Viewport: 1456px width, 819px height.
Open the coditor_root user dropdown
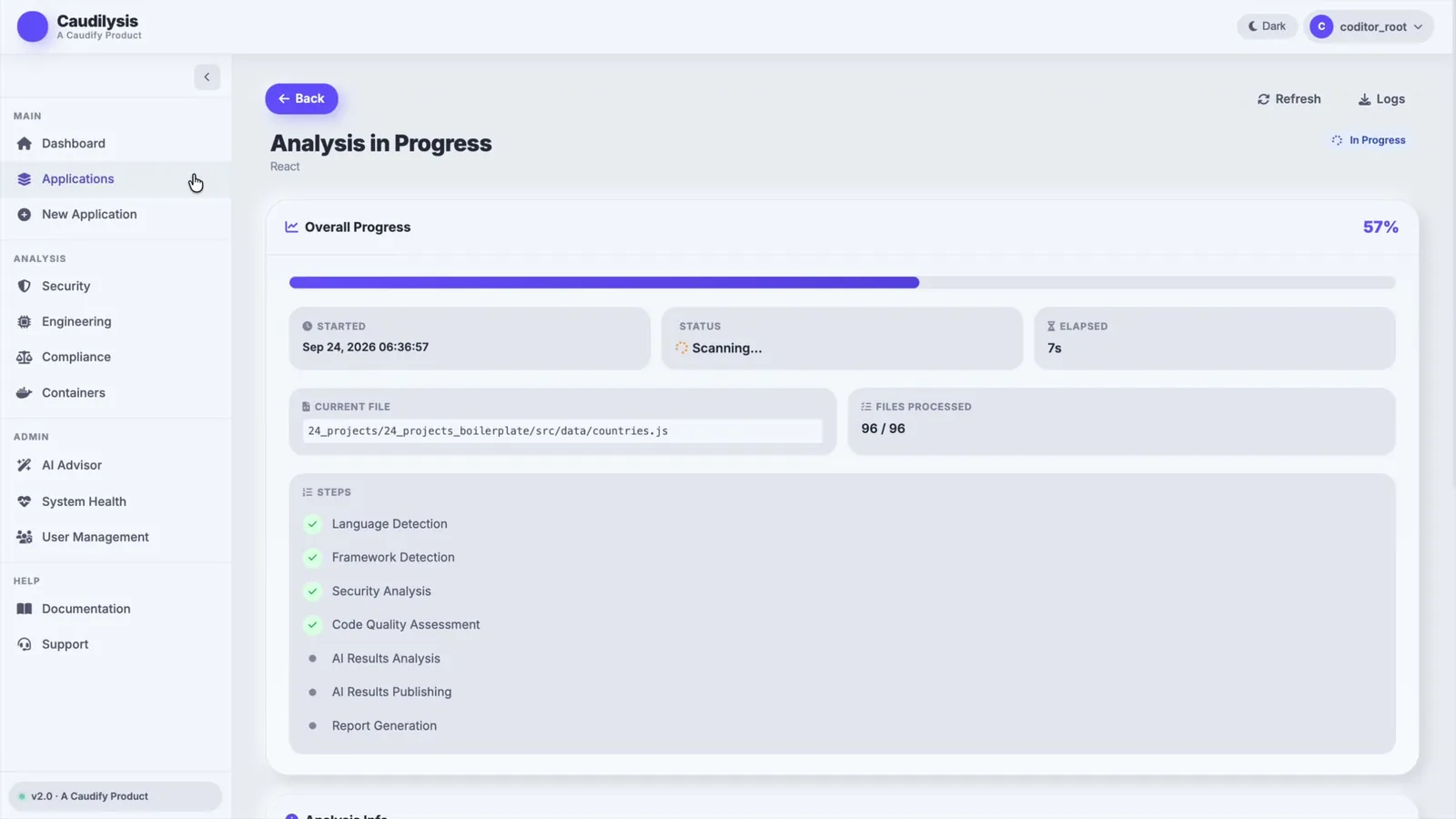tap(1369, 26)
